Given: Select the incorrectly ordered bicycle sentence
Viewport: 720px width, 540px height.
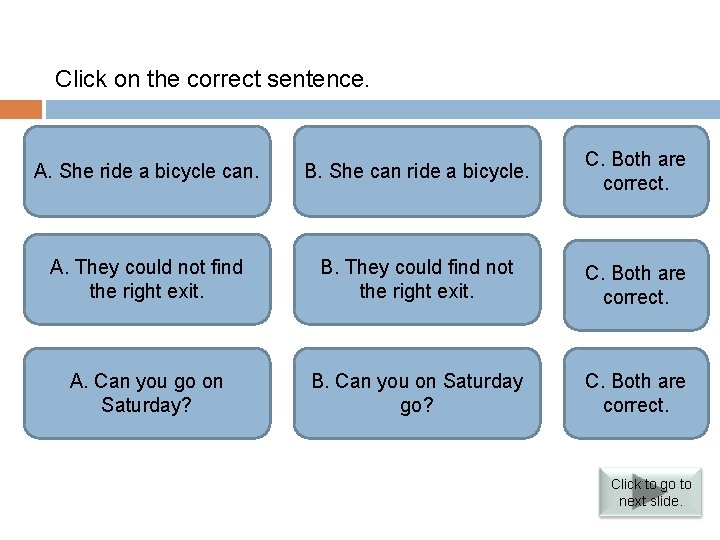Looking at the screenshot, I should click(147, 171).
